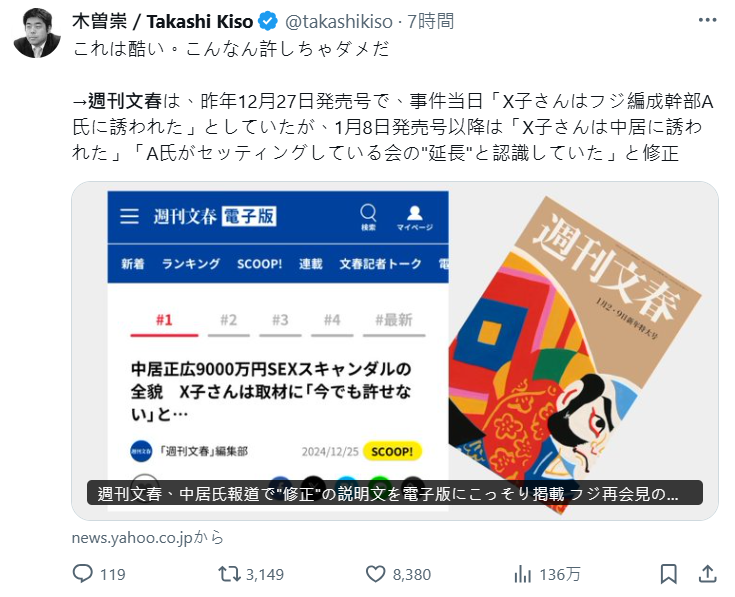
Task: Click the yellow SCOOP! badge
Action: (x=392, y=451)
